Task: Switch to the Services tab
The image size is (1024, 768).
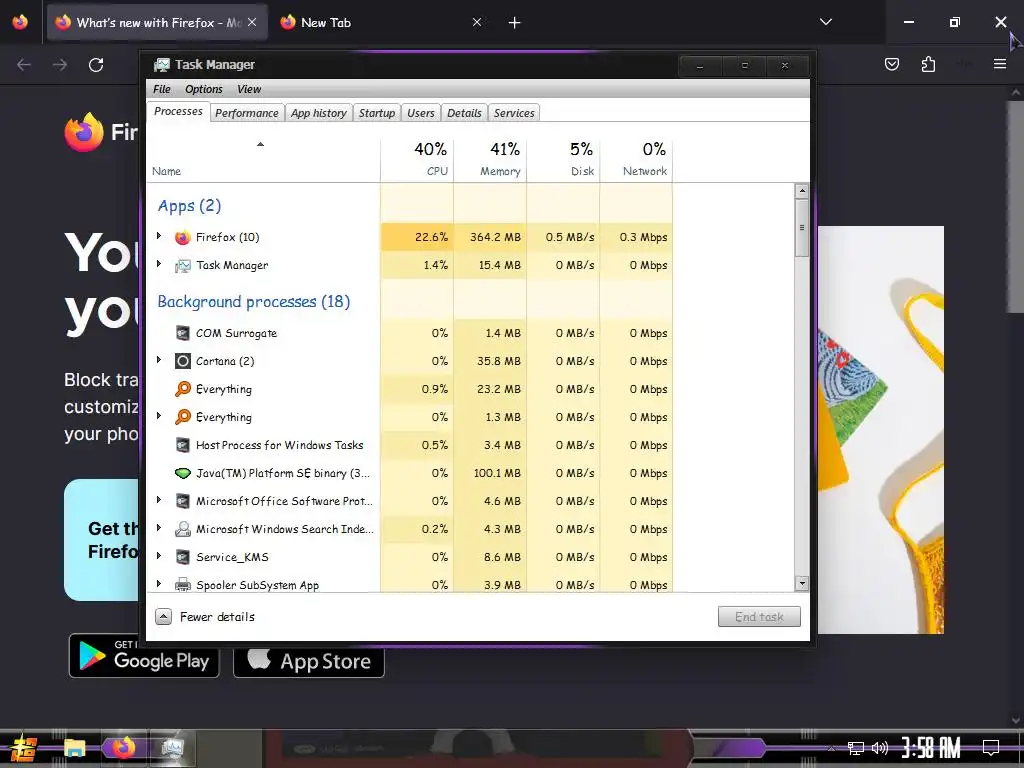Action: pyautogui.click(x=514, y=113)
